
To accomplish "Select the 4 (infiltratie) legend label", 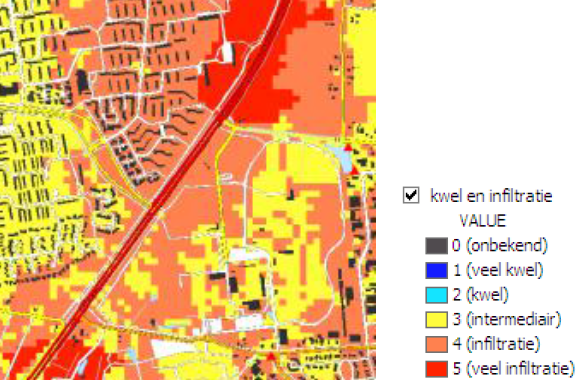I will 496,344.
